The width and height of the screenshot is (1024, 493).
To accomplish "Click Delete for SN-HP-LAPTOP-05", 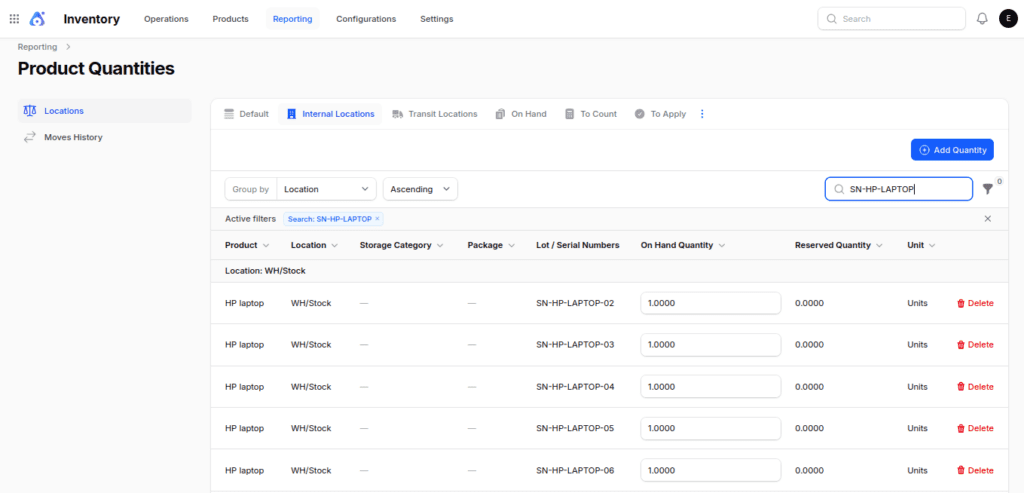I will click(x=975, y=428).
